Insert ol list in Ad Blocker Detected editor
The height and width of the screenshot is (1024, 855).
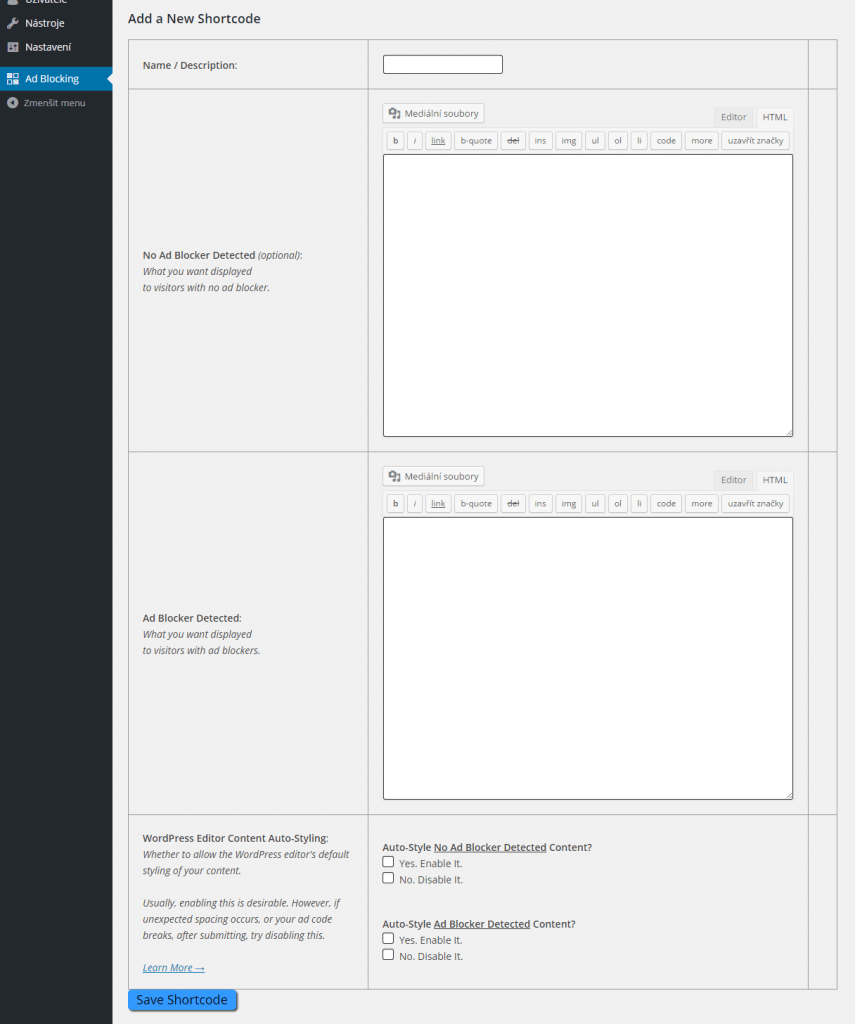pyautogui.click(x=617, y=504)
